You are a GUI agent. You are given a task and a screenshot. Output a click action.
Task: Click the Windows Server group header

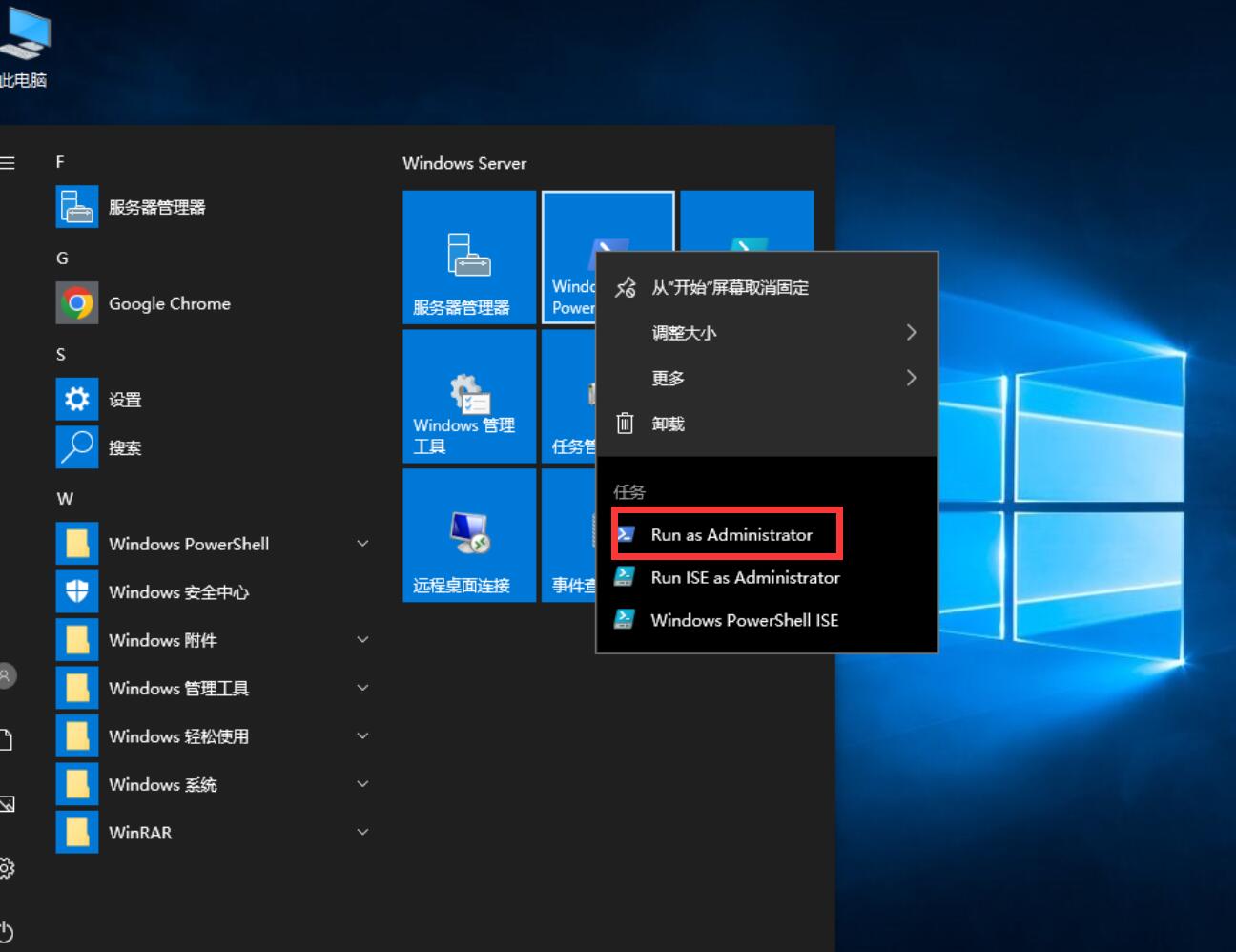point(464,163)
